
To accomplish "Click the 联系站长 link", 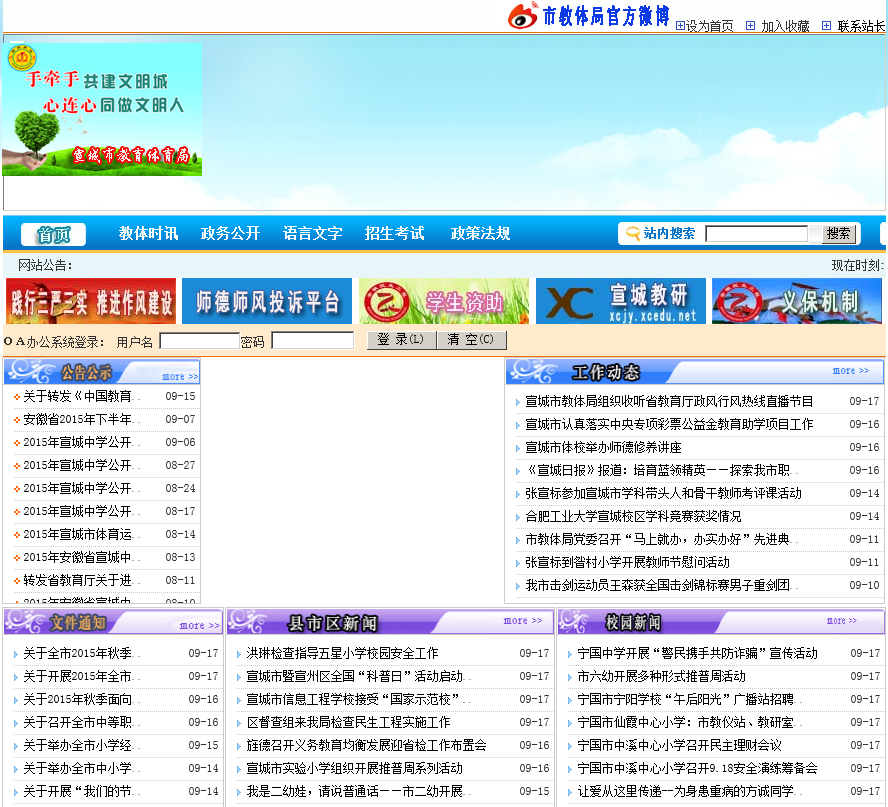I will (861, 26).
